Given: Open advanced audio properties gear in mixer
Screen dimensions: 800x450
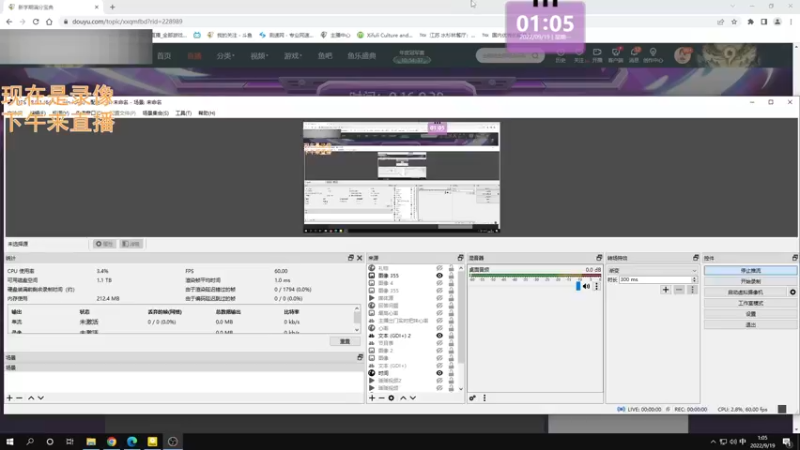Looking at the screenshot, I should pos(472,398).
